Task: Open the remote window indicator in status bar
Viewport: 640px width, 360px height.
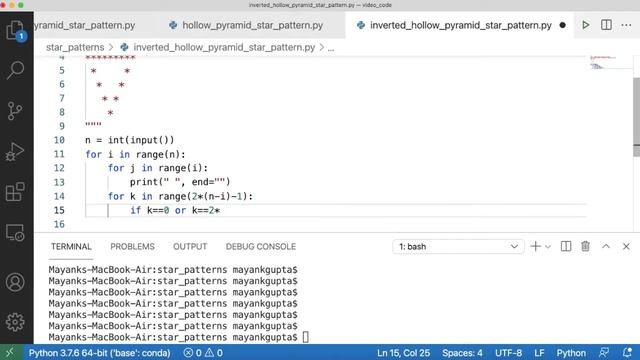Action: [10, 352]
